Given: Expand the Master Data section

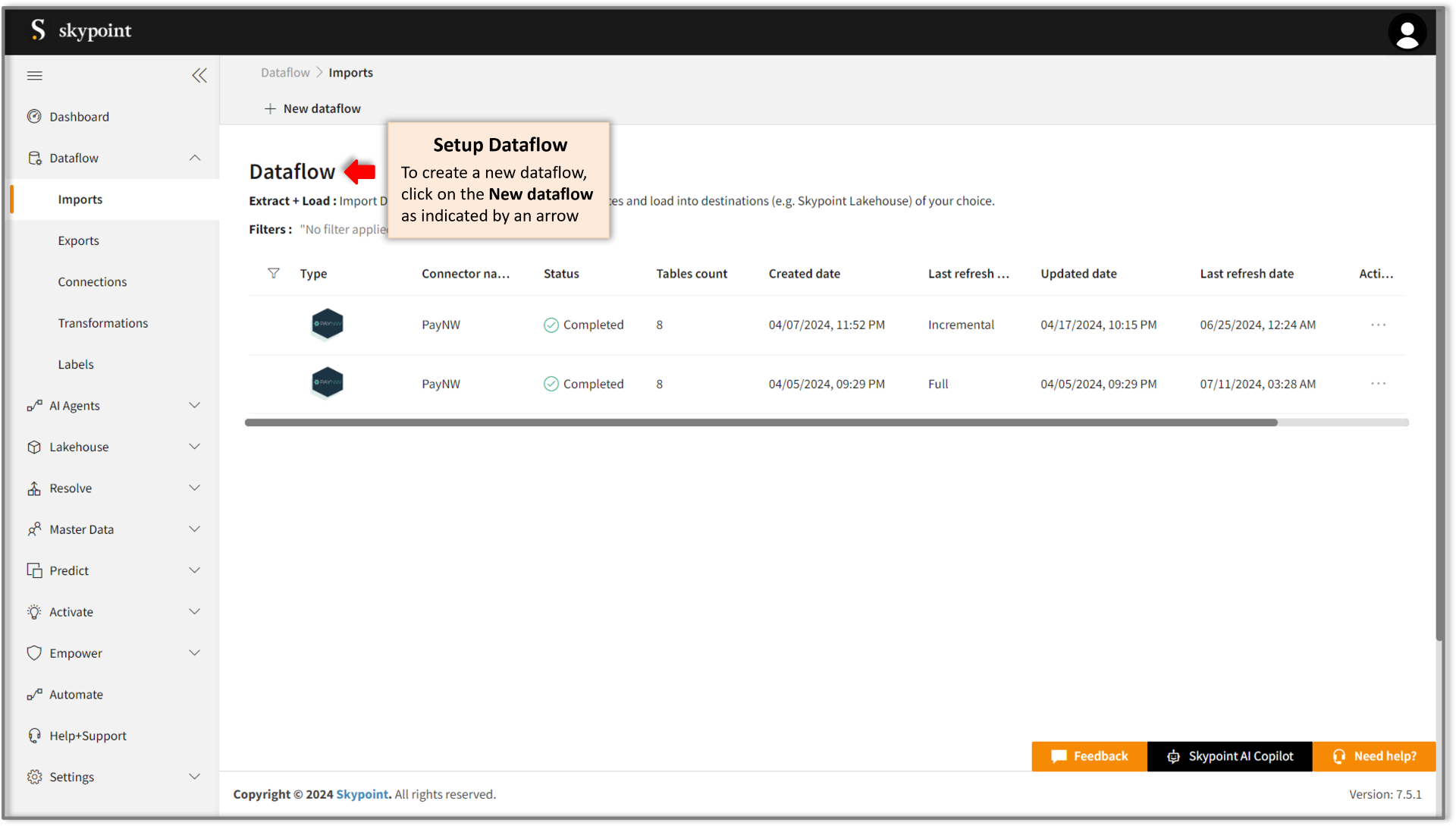Looking at the screenshot, I should (x=195, y=529).
